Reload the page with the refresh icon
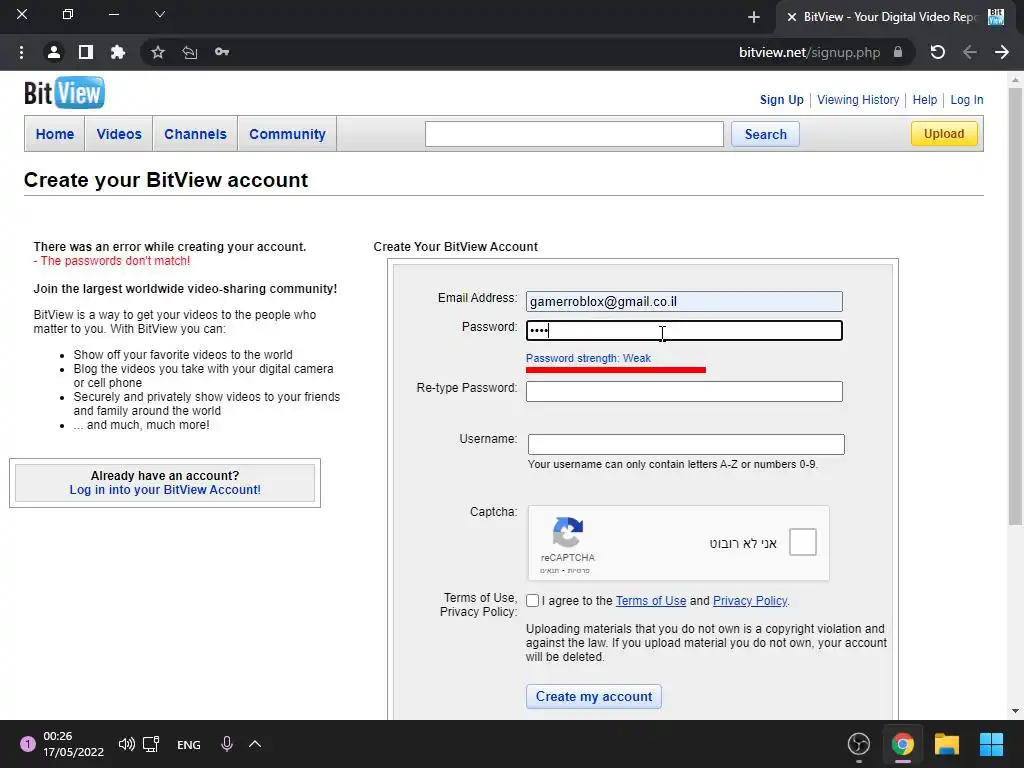1024x768 pixels. 938,52
